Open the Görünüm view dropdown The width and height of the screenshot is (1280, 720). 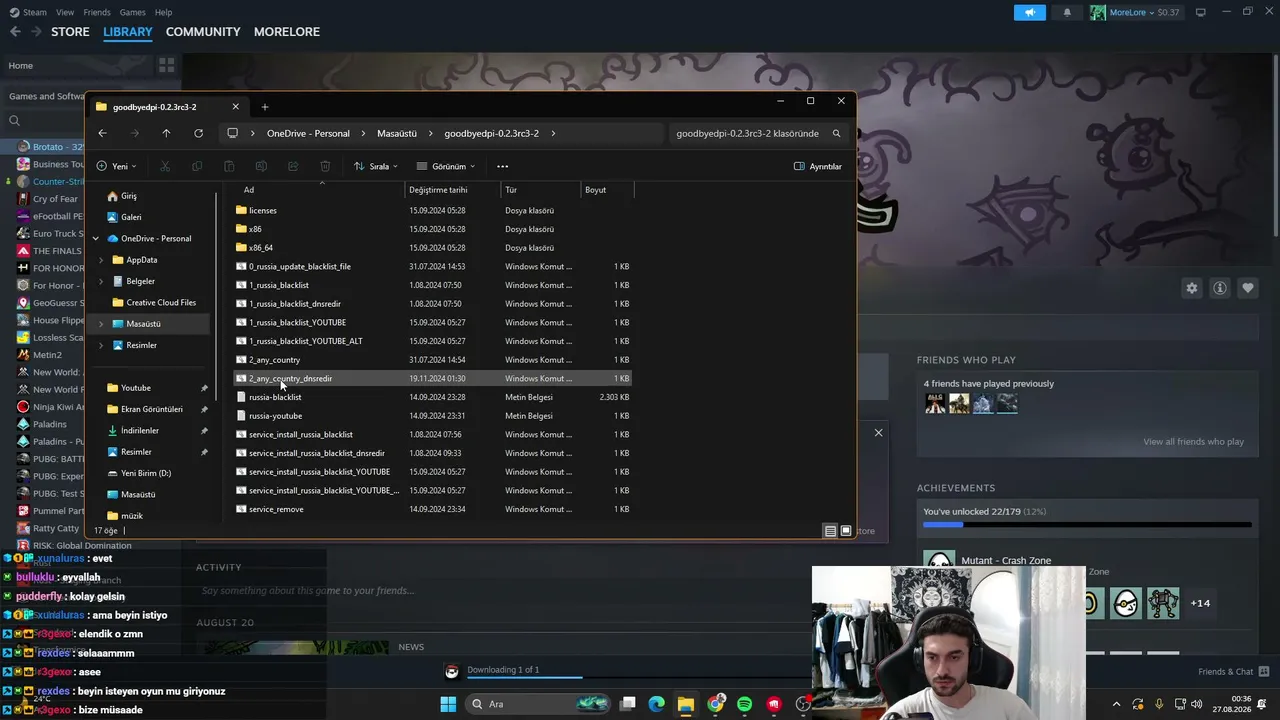pos(446,166)
